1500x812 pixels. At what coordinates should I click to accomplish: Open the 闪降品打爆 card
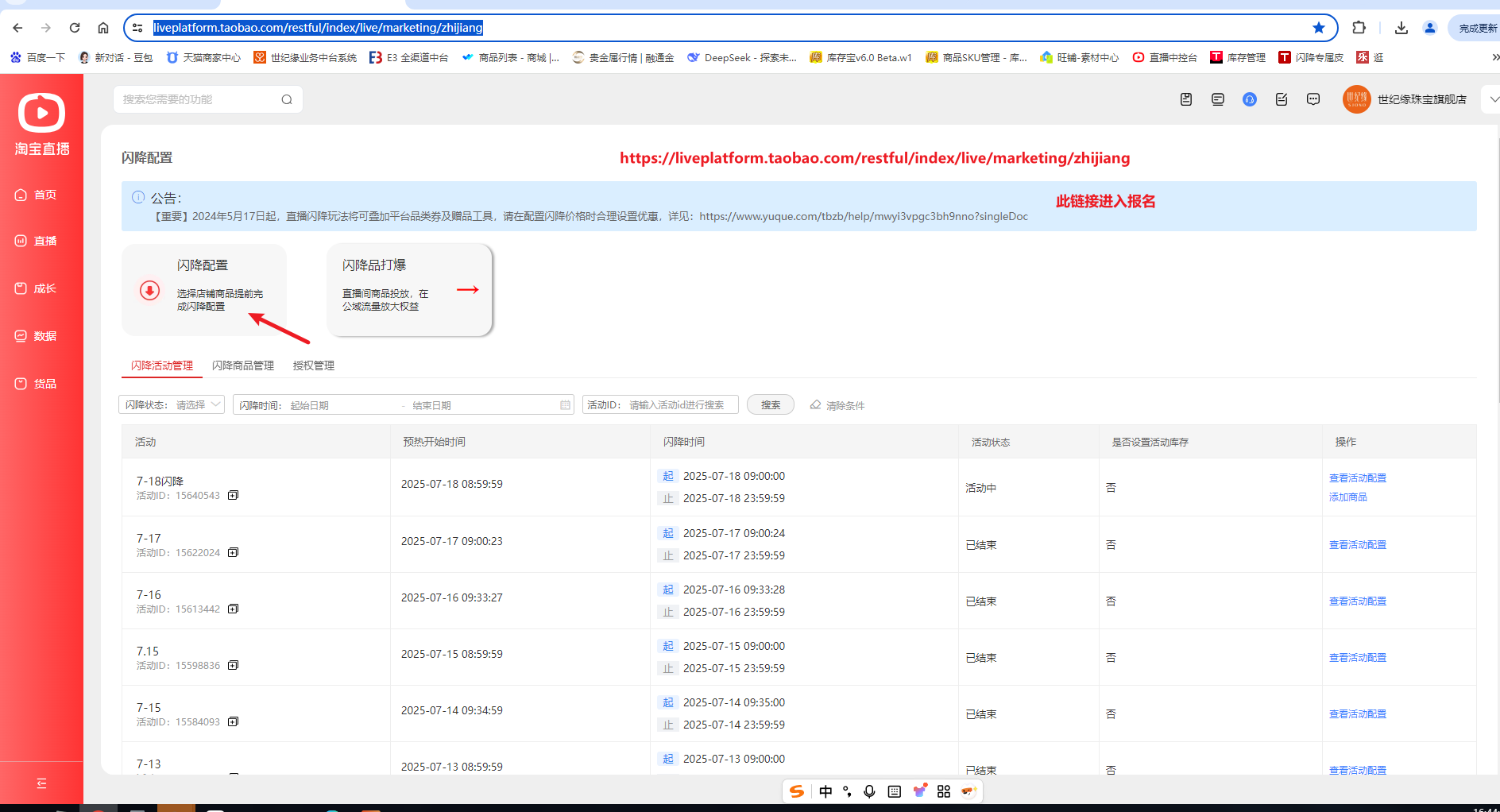tap(409, 290)
